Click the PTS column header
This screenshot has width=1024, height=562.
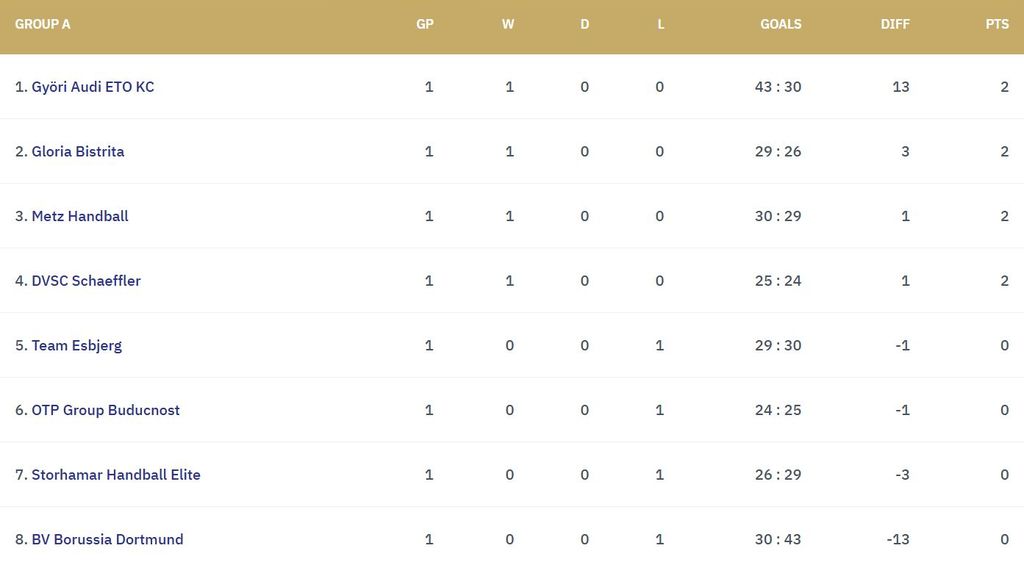(997, 24)
